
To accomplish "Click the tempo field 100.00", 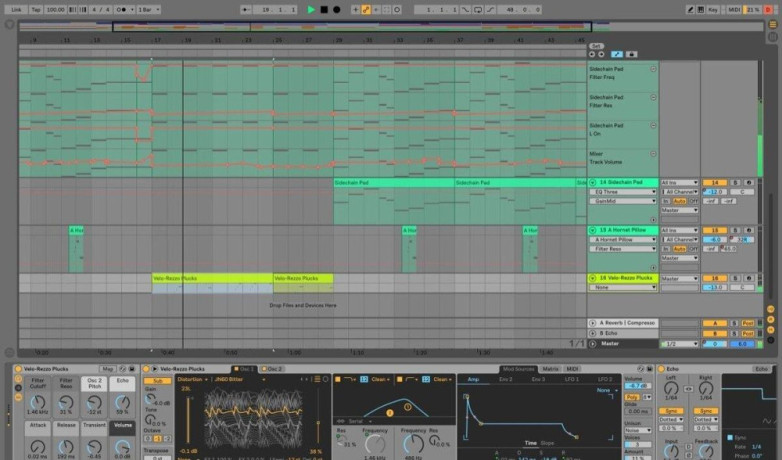I will (x=55, y=9).
